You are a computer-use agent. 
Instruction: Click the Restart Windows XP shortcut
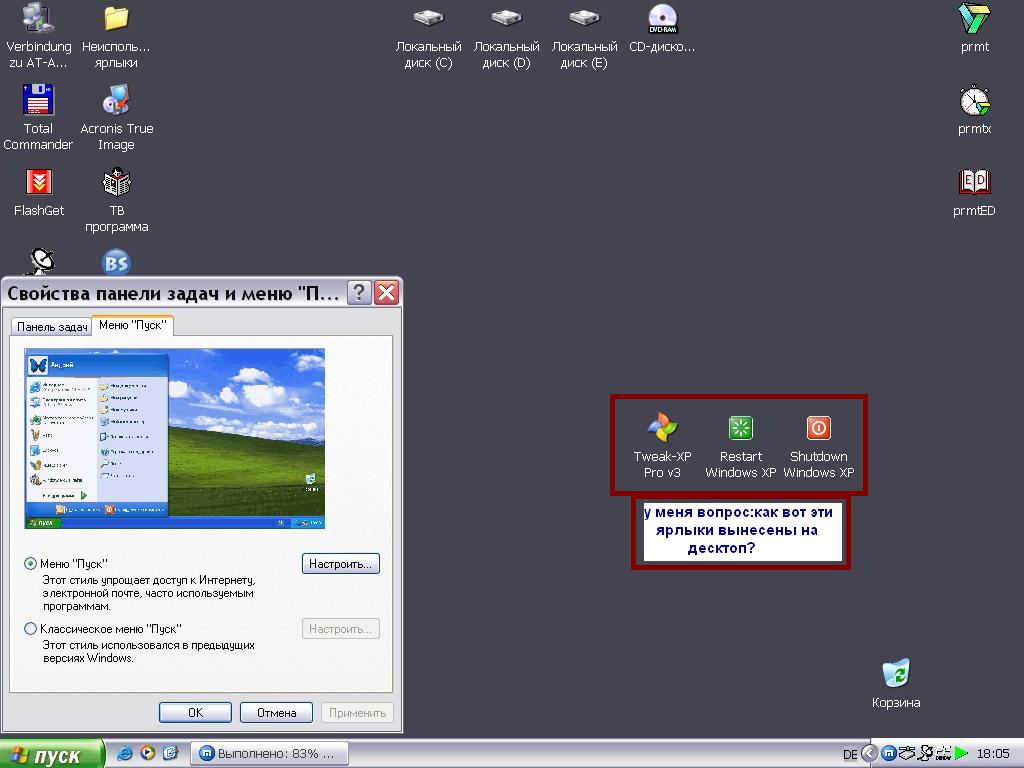pos(741,445)
